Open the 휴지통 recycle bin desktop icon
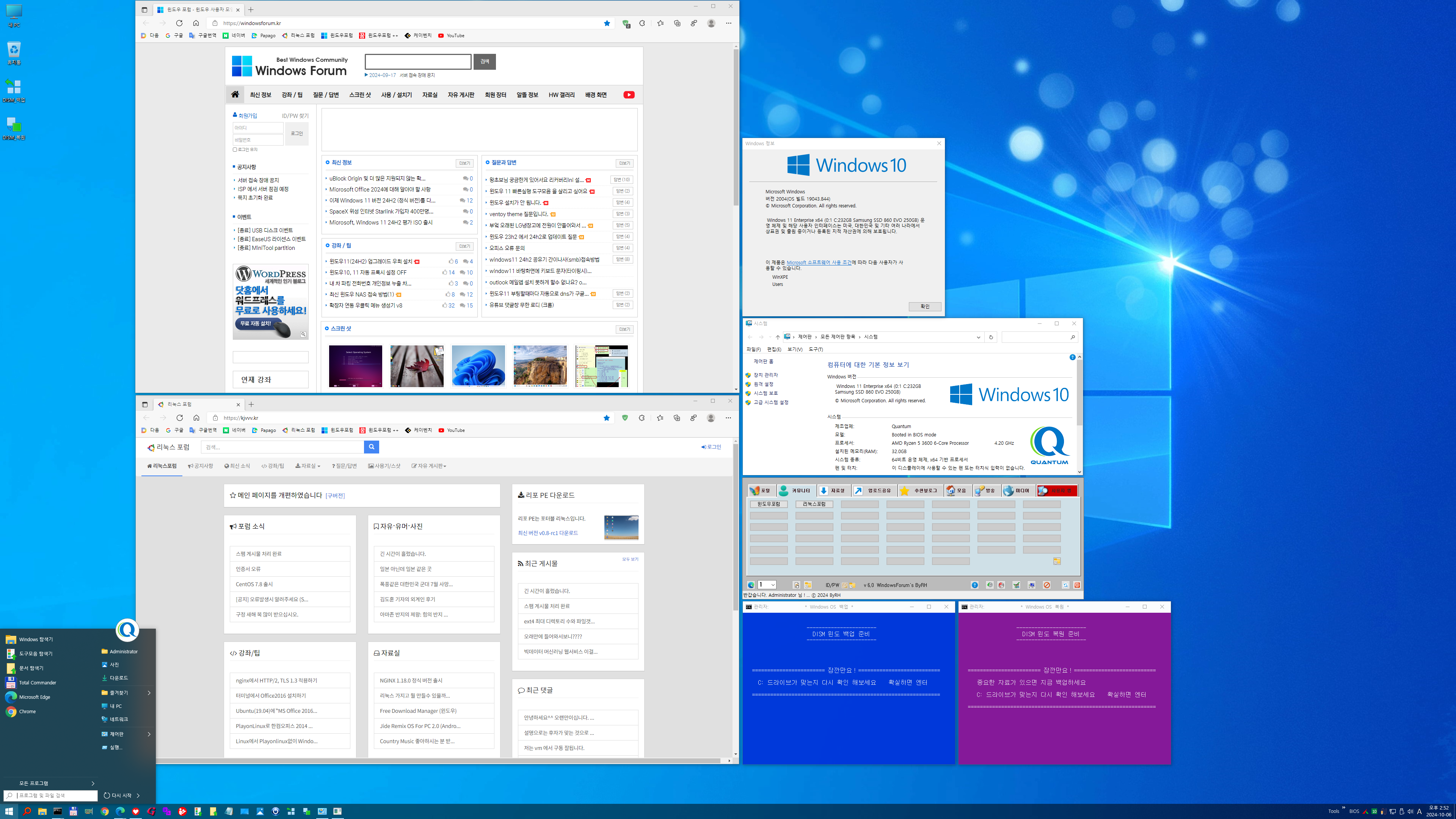The width and height of the screenshot is (1456, 819). click(x=14, y=53)
